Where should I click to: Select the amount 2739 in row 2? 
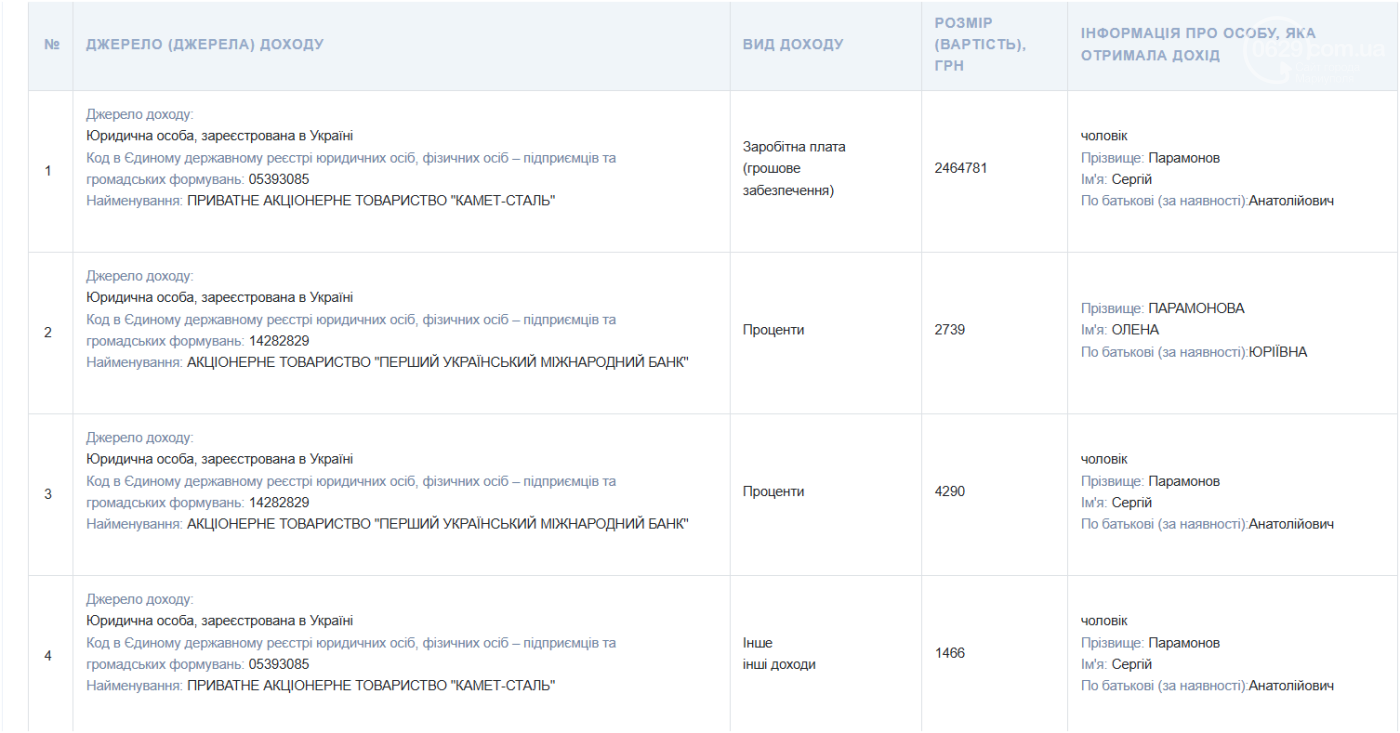click(x=950, y=330)
